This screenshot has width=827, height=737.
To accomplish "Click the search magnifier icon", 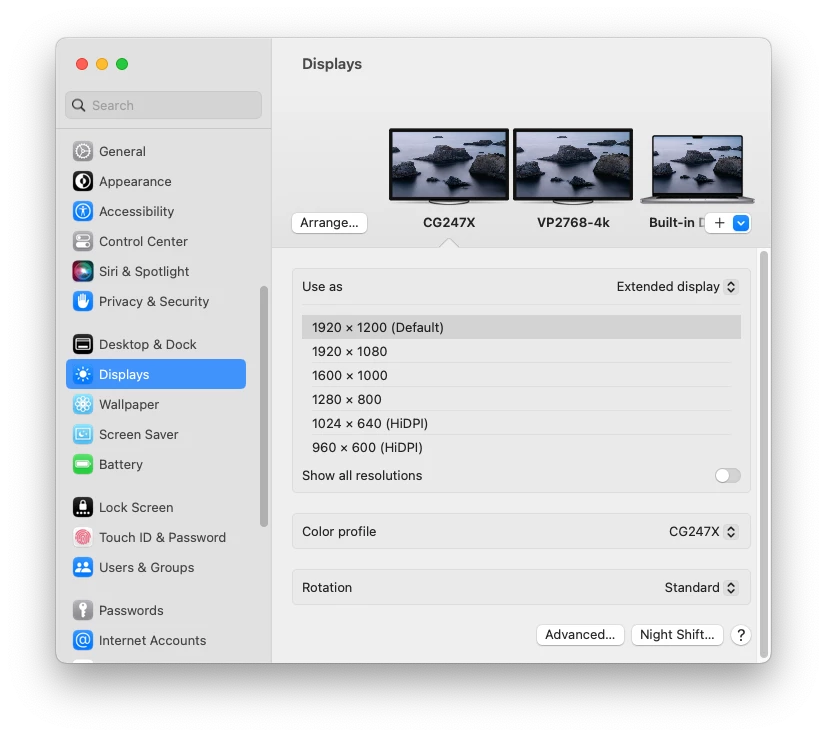I will (x=79, y=106).
